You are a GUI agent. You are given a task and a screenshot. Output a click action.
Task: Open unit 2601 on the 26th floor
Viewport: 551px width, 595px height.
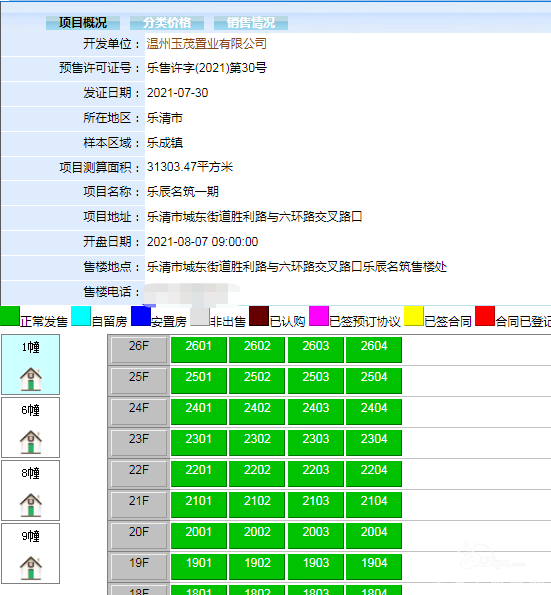click(199, 349)
